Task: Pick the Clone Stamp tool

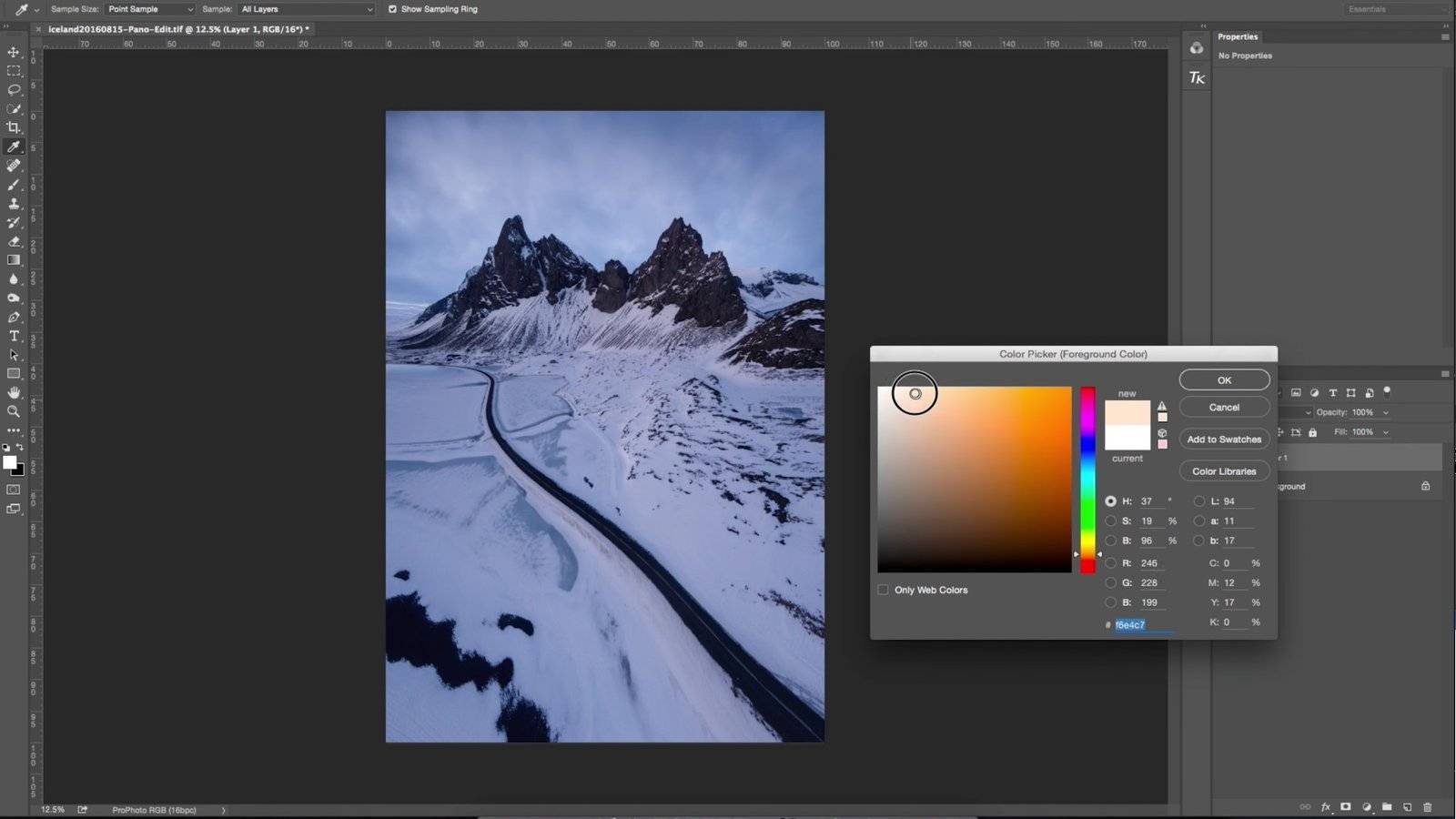Action: [x=14, y=204]
